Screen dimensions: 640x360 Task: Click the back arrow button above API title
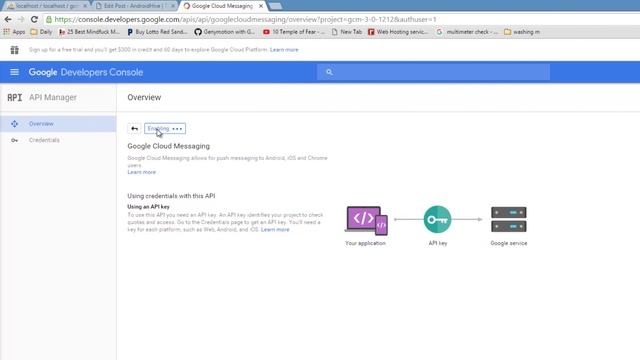point(134,129)
